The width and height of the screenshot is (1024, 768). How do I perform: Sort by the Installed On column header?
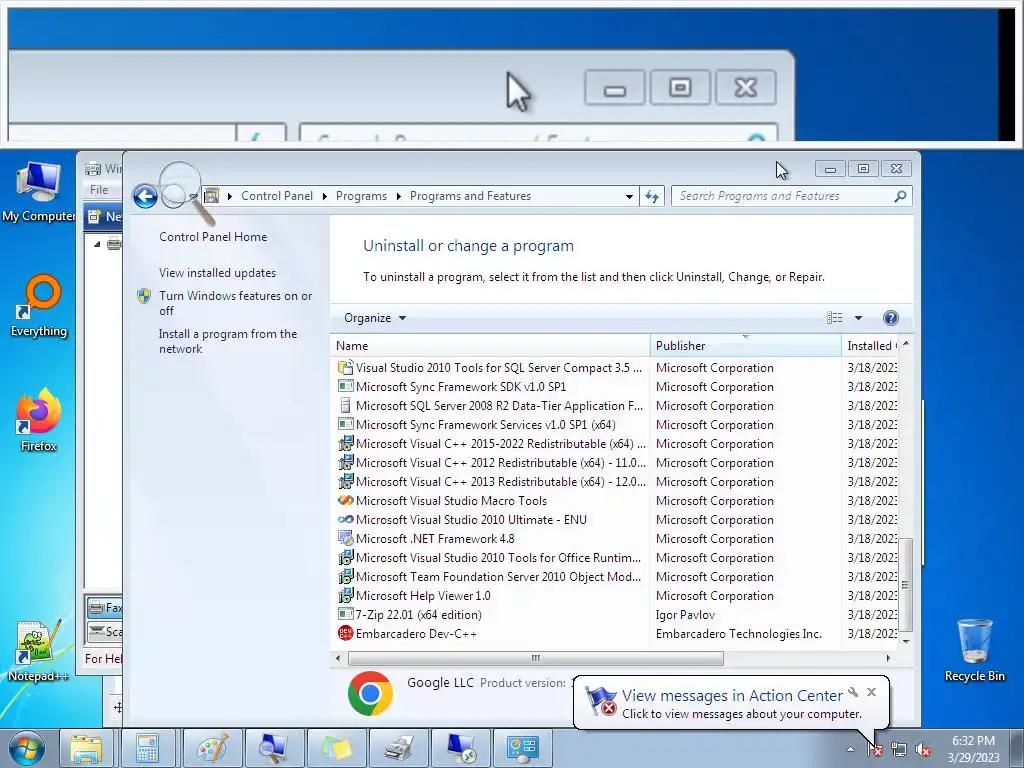click(x=872, y=346)
